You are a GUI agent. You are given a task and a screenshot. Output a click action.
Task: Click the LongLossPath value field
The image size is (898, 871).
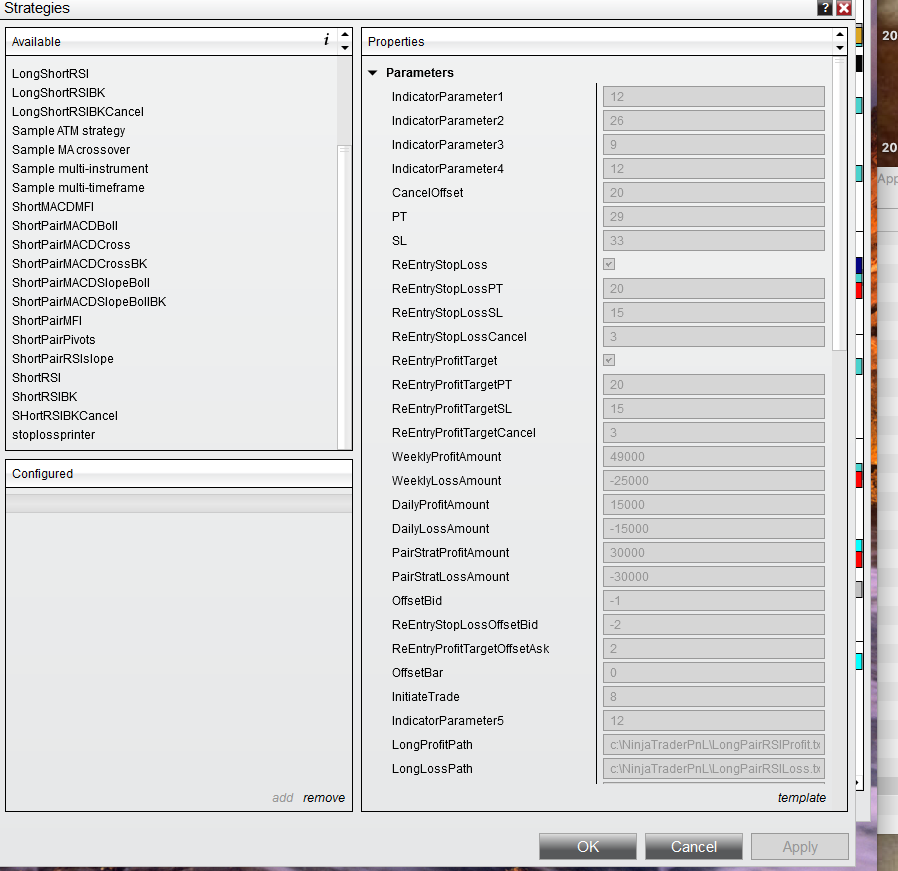pos(714,769)
